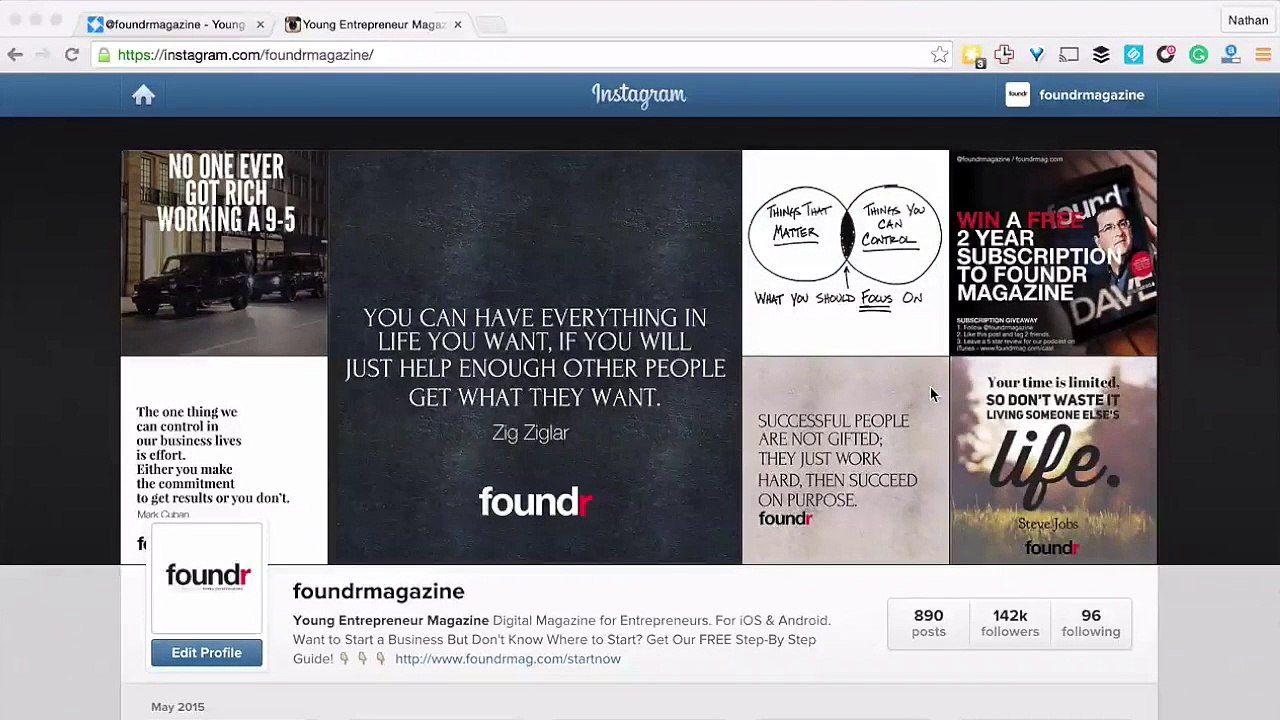View the 142k followers list
The height and width of the screenshot is (720, 1280).
click(x=1009, y=623)
